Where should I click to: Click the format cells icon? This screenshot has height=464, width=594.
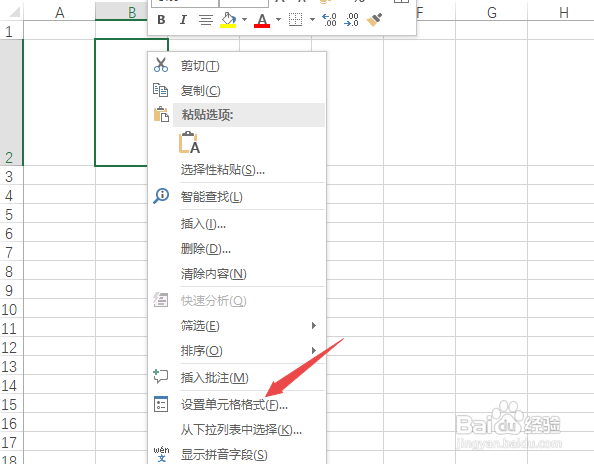(161, 404)
